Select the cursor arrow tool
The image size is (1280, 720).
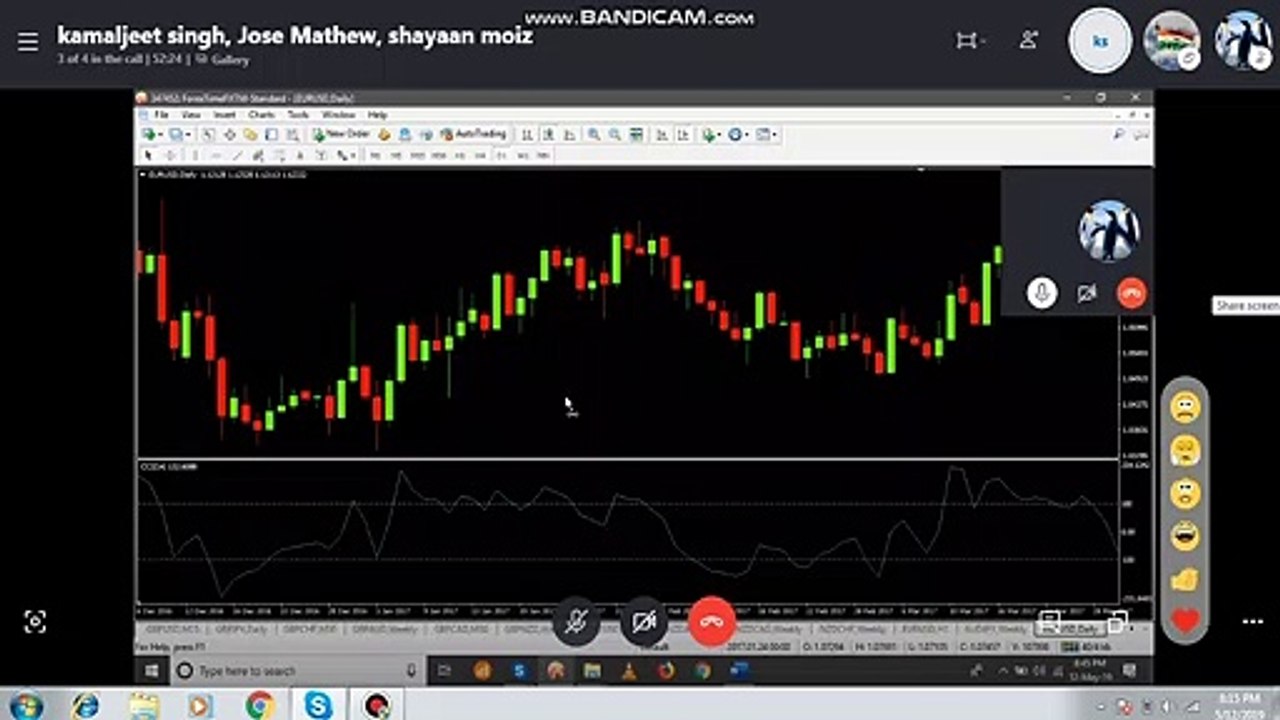tap(149, 156)
